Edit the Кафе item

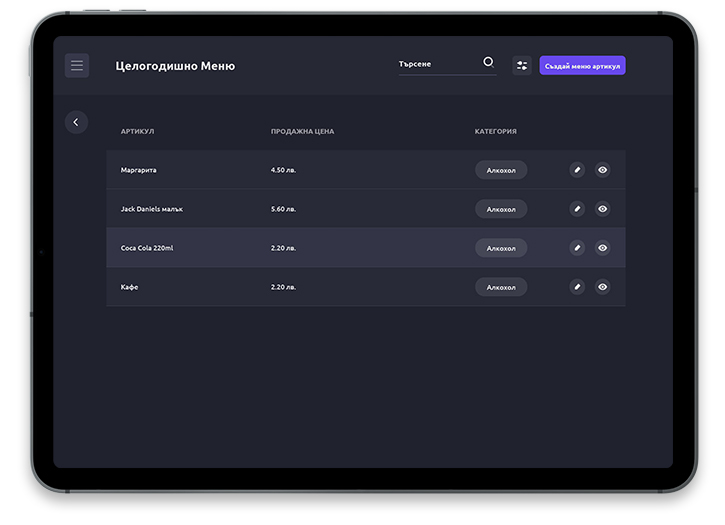click(577, 287)
